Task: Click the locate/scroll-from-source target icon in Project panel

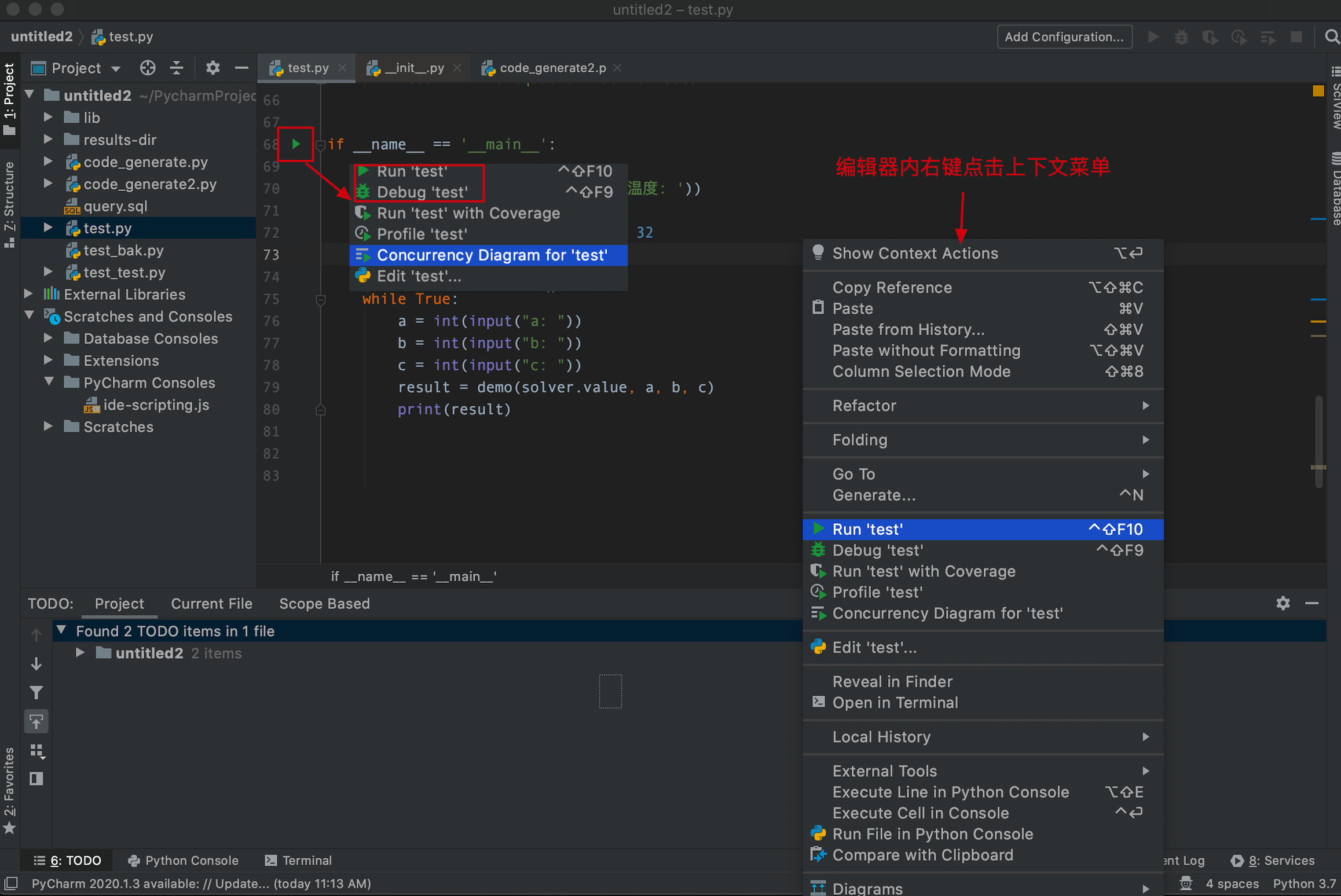Action: pyautogui.click(x=148, y=68)
